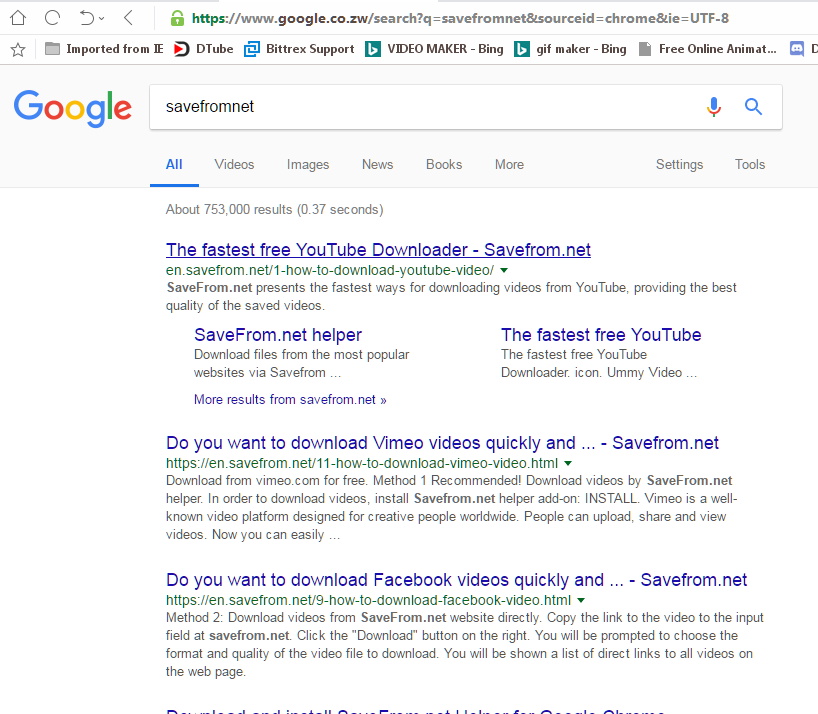Image resolution: width=818 pixels, height=714 pixels.
Task: Click into the Google search box
Action: pos(420,107)
